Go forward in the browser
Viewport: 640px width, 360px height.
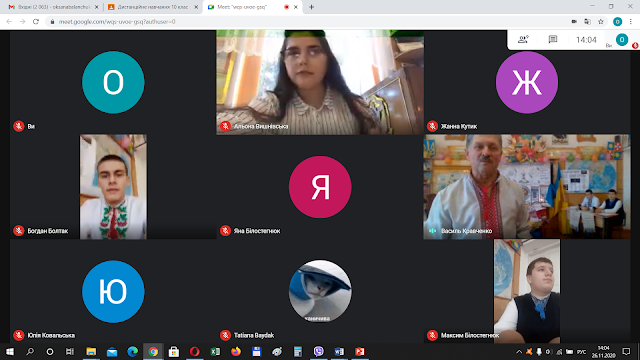click(22, 22)
